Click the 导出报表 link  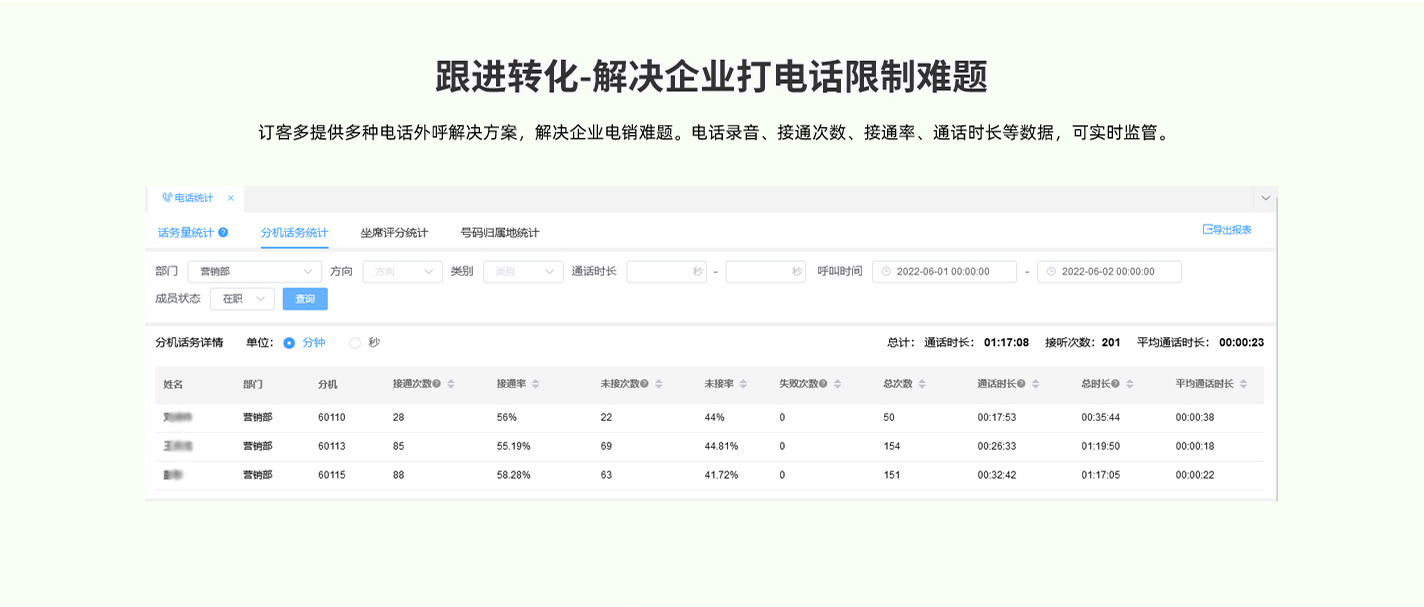pyautogui.click(x=1227, y=230)
